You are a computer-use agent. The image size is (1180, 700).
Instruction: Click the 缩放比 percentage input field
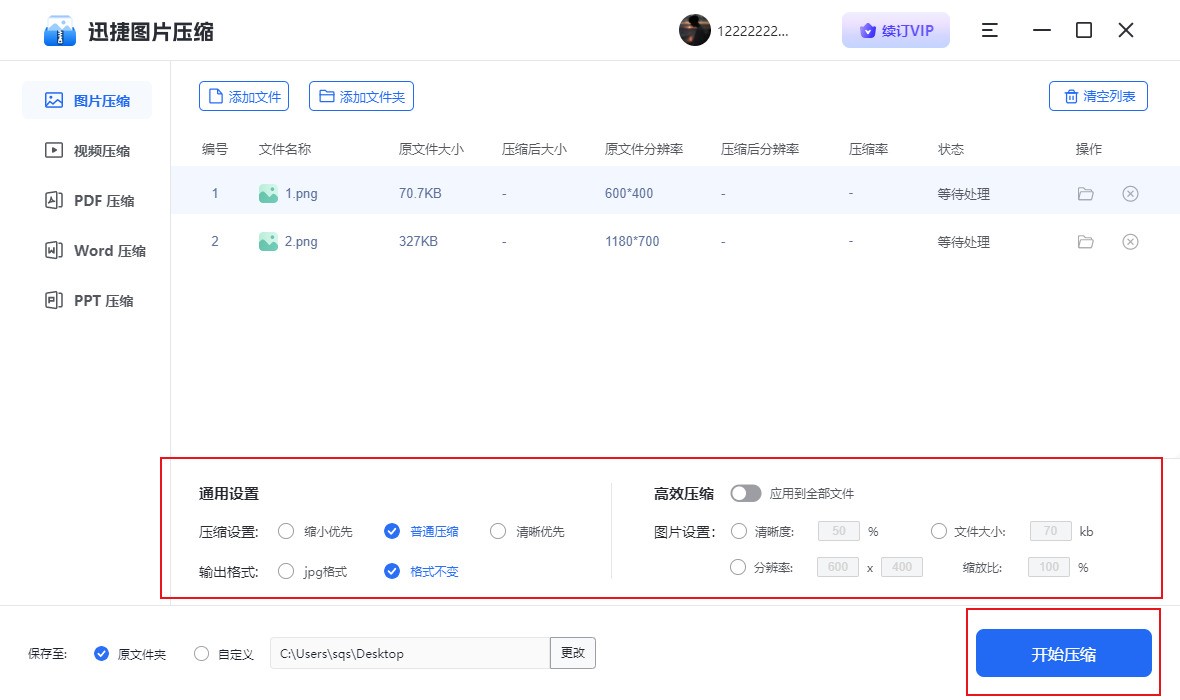click(1049, 567)
